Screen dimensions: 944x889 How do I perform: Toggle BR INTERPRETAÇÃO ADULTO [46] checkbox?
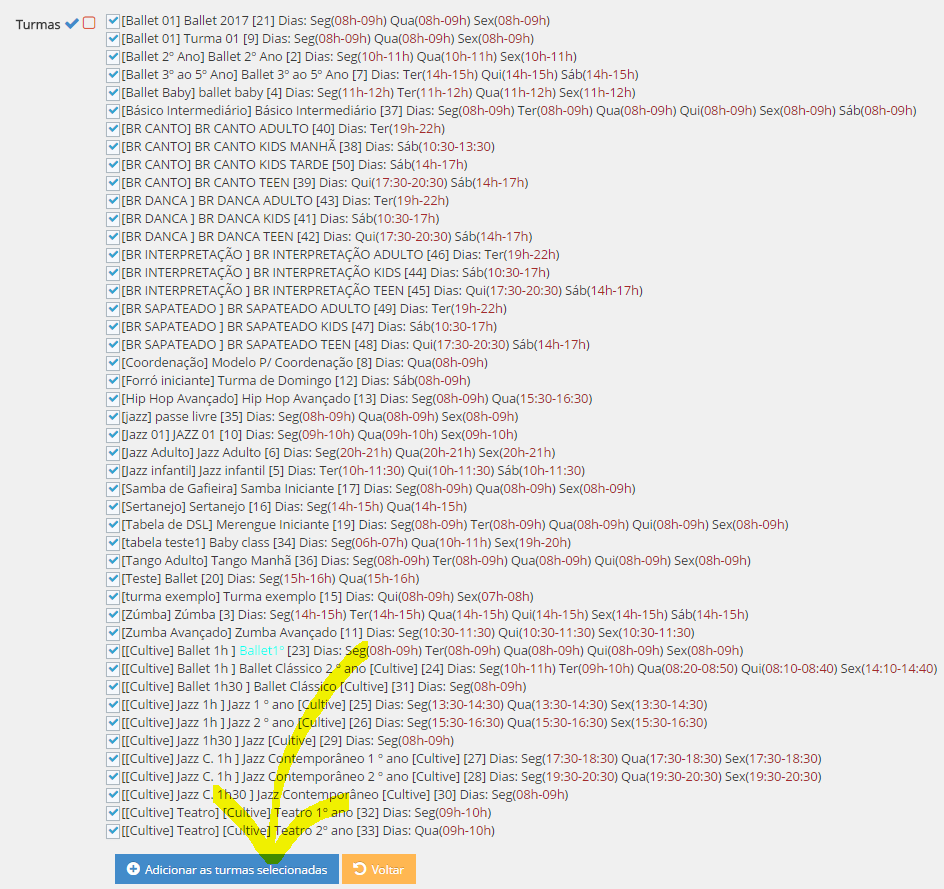click(x=113, y=255)
